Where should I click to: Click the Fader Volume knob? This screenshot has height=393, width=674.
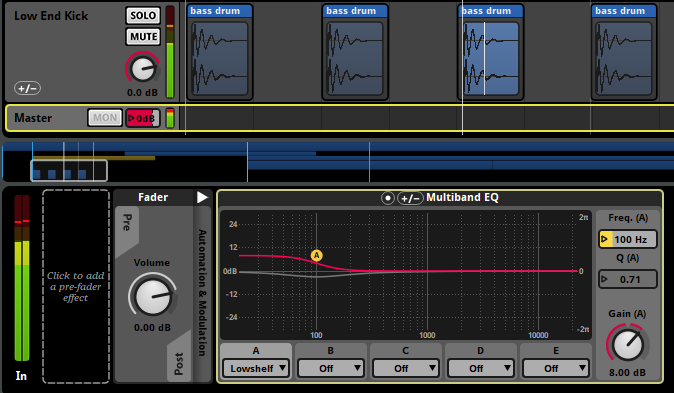[152, 296]
